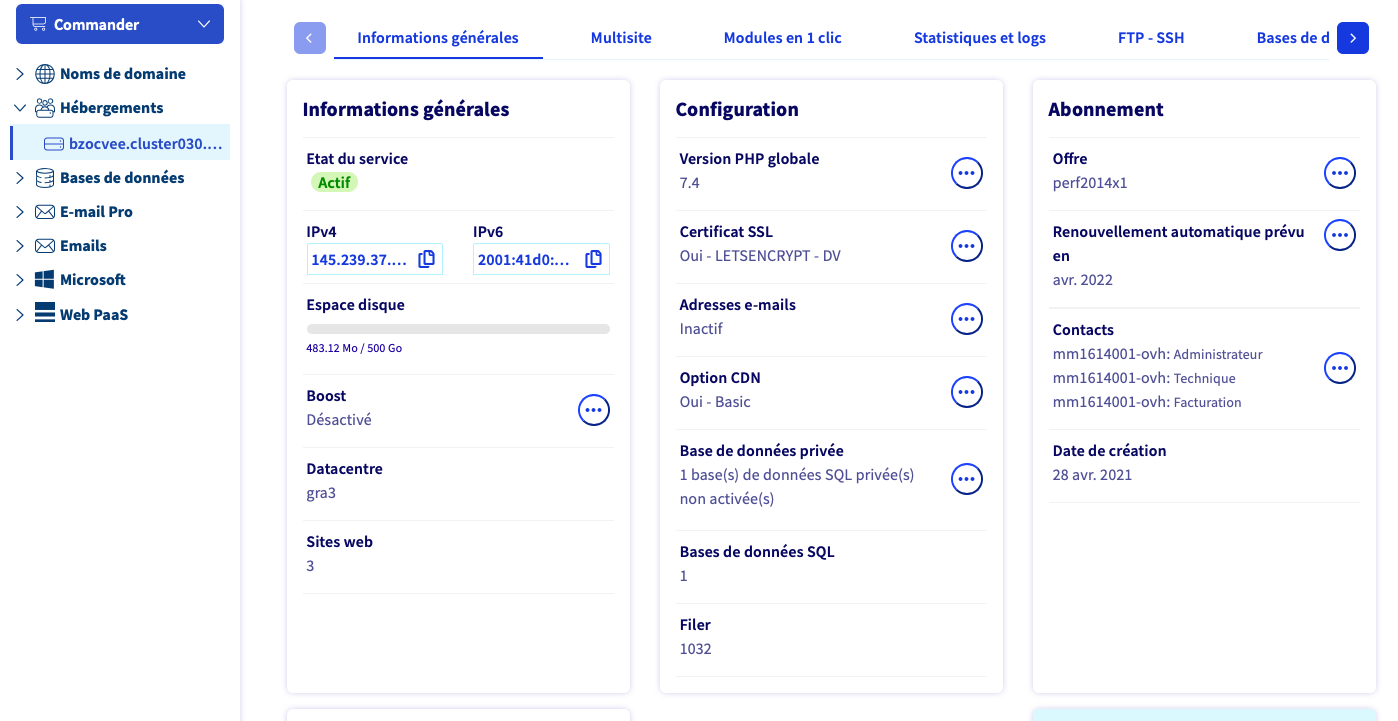The image size is (1398, 721).
Task: Open Base de données privée actions menu
Action: pos(967,479)
